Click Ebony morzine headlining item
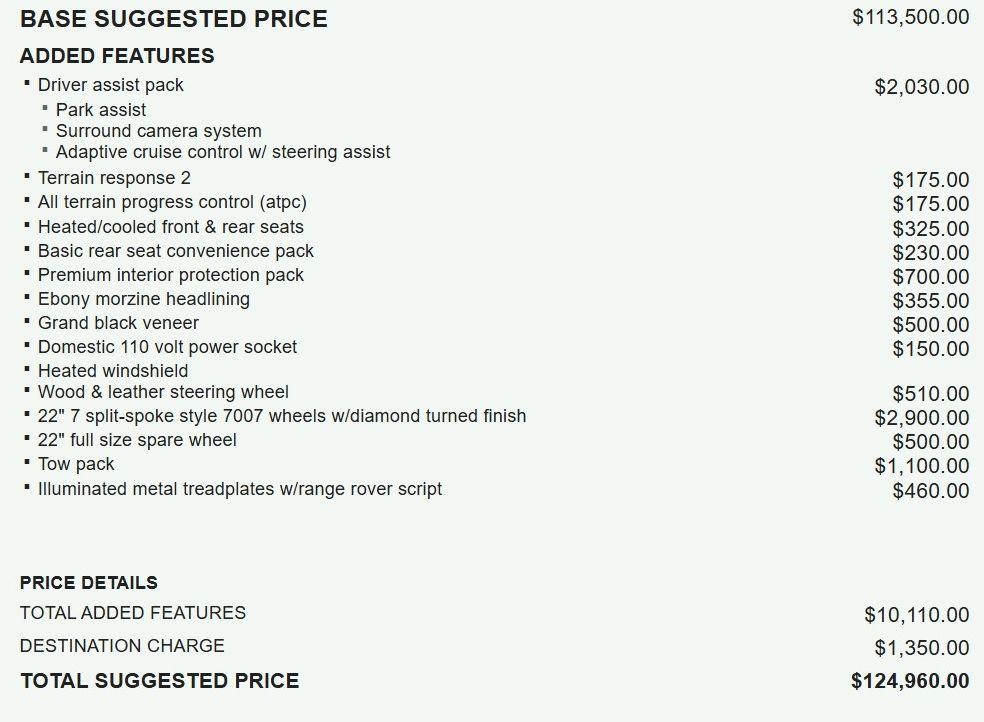 [144, 299]
